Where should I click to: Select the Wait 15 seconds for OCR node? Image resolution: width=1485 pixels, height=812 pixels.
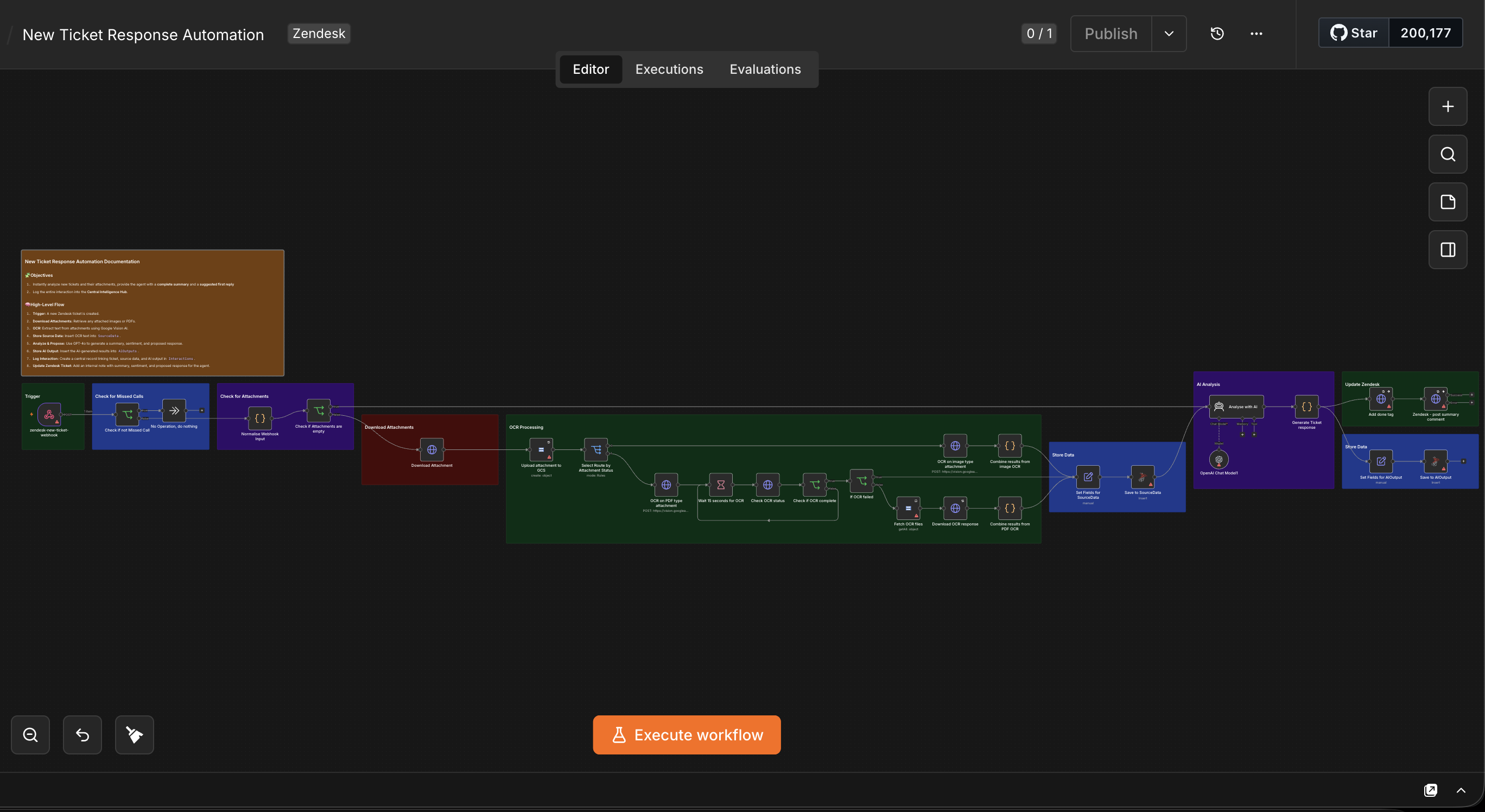click(721, 485)
